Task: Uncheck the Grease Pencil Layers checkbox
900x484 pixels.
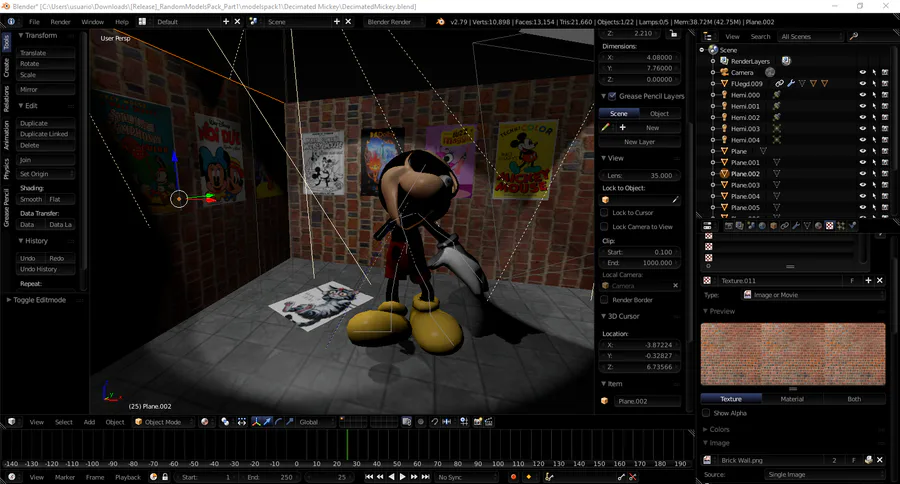Action: click(x=612, y=96)
